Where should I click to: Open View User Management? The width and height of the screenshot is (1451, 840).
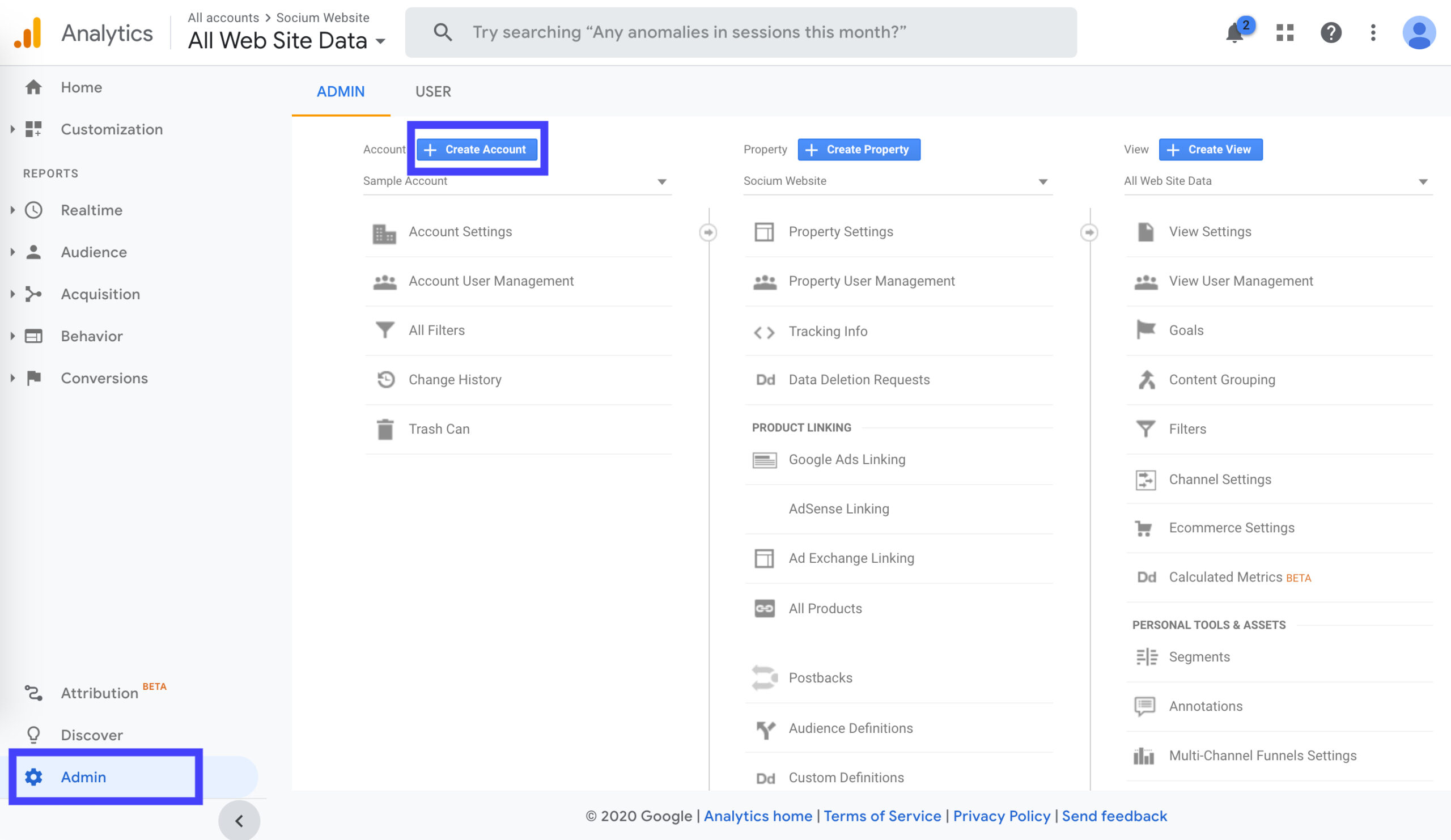[1241, 281]
